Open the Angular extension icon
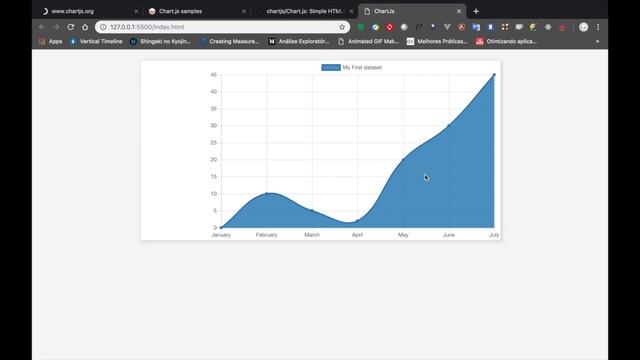 click(462, 27)
